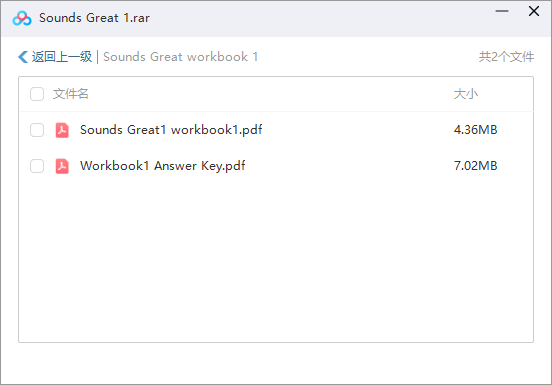552x385 pixels.
Task: Click the PDF icon for Workbook1 Answer Key
Action: pos(62,166)
